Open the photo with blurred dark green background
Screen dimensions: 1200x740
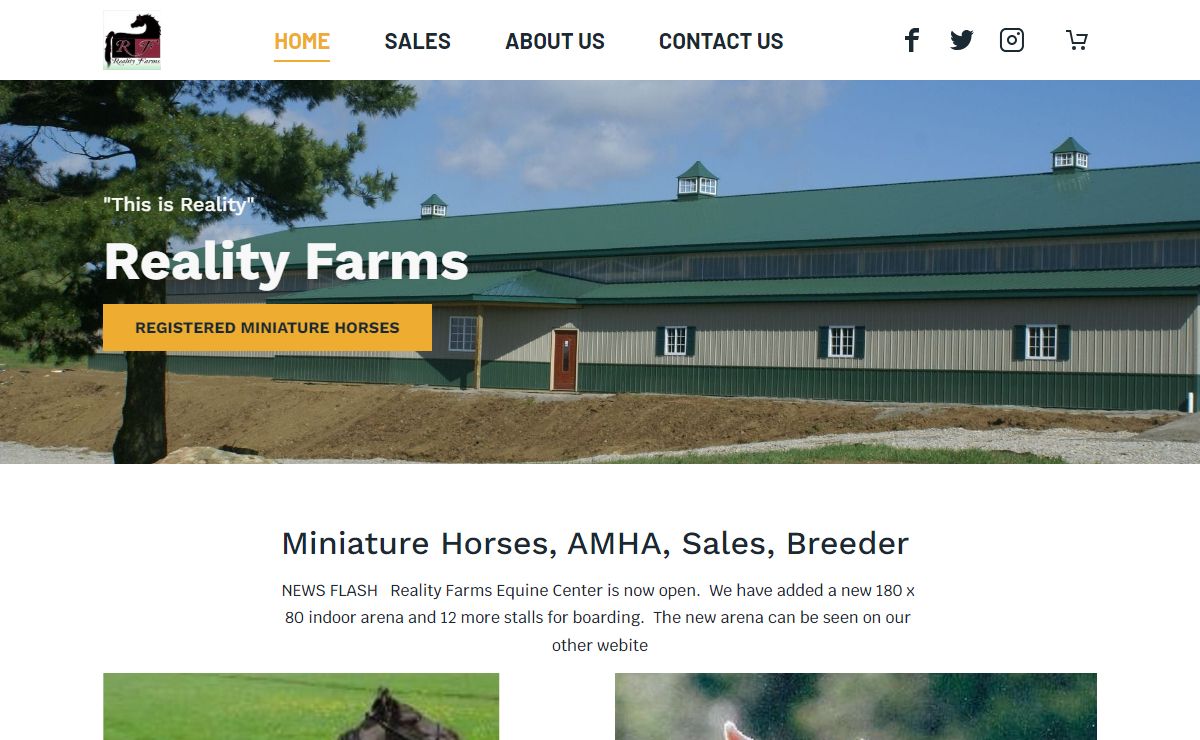point(856,706)
